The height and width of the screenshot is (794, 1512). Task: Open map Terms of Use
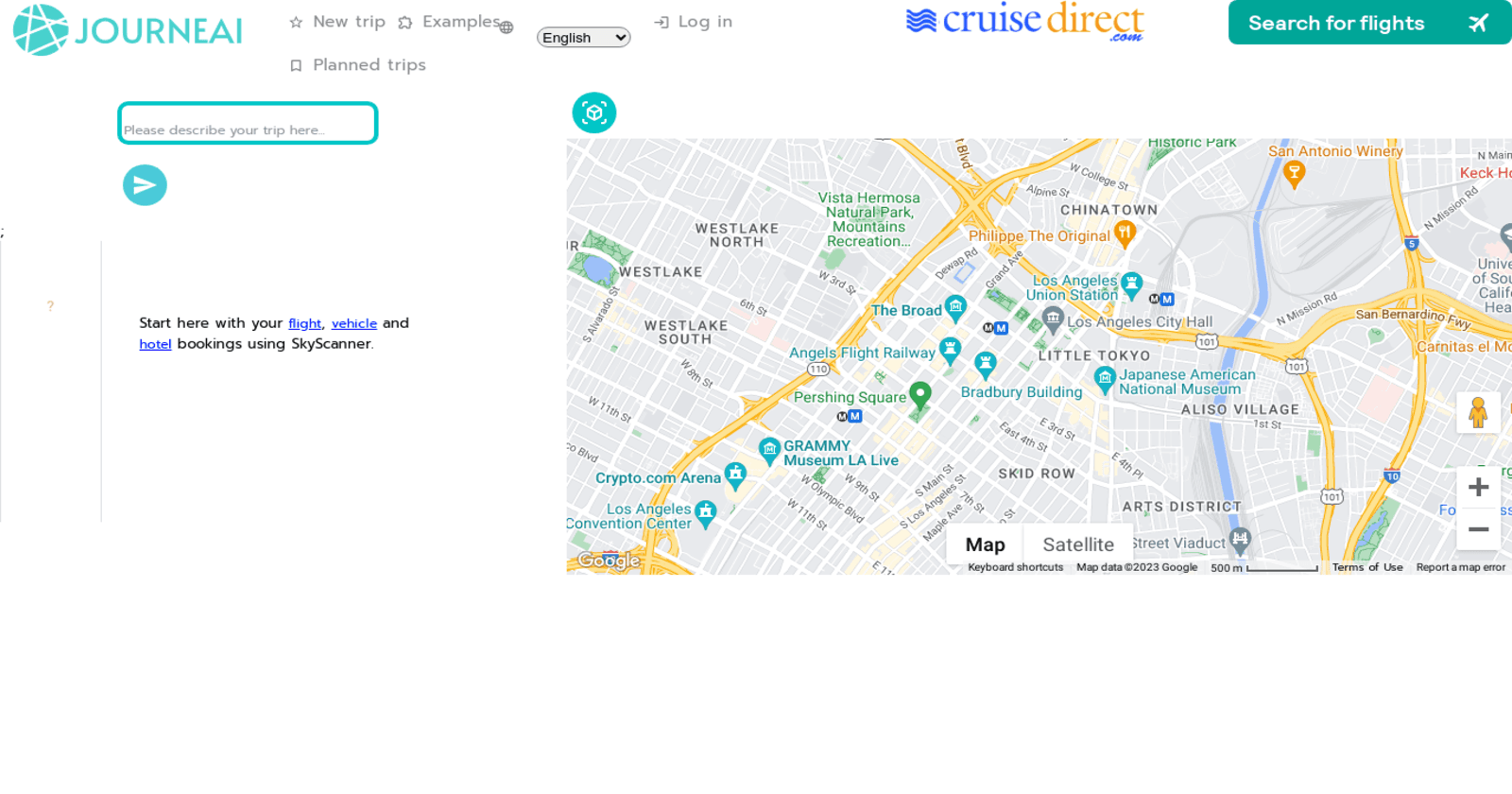coord(1367,568)
